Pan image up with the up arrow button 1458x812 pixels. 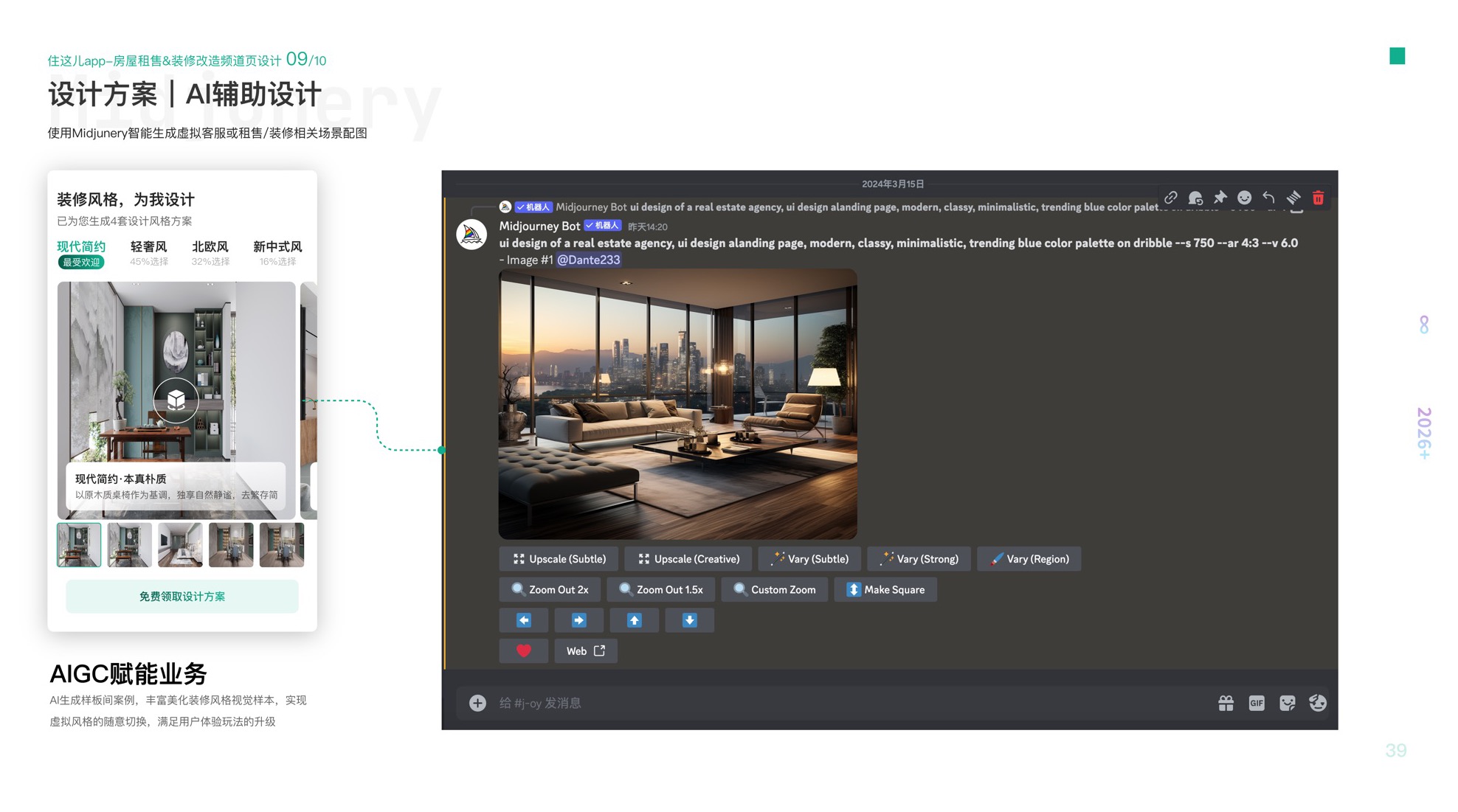(634, 620)
